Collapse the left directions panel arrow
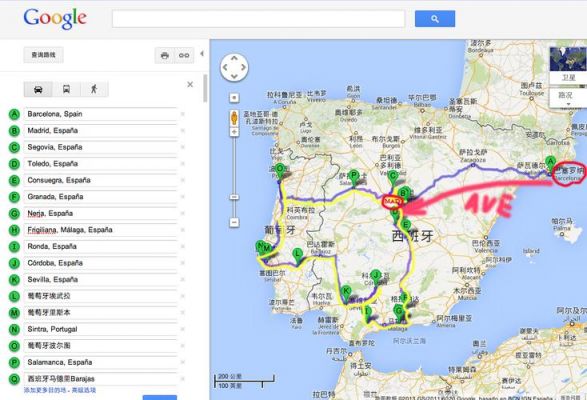Screen dimensions: 587x400 pyautogui.click(x=202, y=54)
